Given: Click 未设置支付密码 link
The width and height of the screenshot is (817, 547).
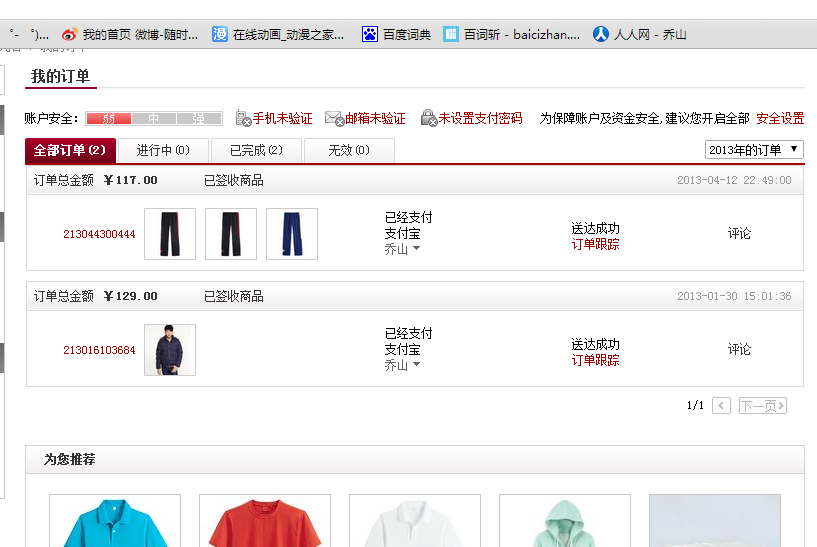Looking at the screenshot, I should click(x=480, y=118).
